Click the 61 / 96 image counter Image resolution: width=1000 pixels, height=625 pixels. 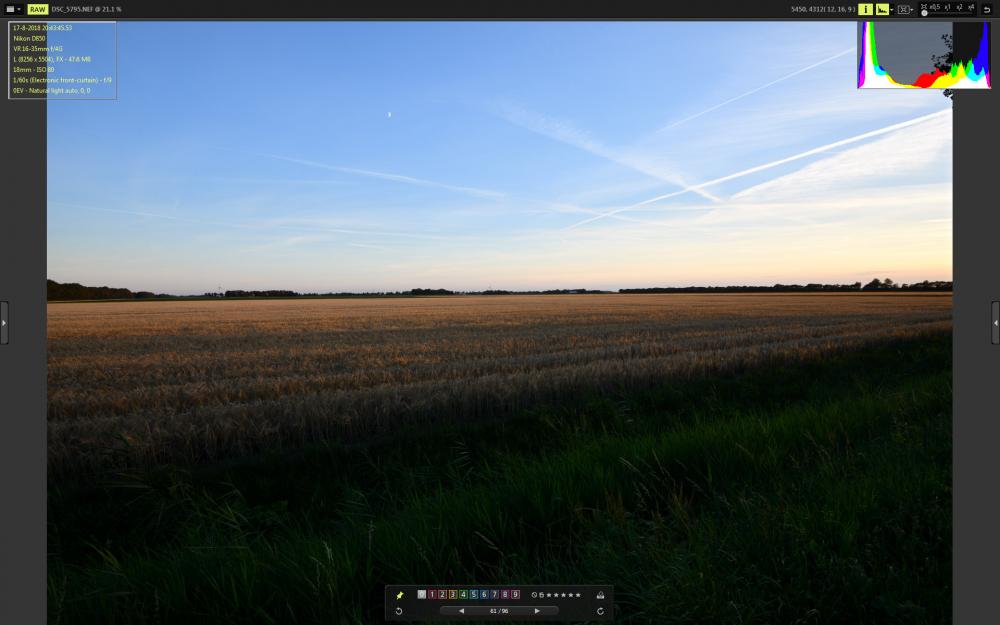click(x=499, y=611)
